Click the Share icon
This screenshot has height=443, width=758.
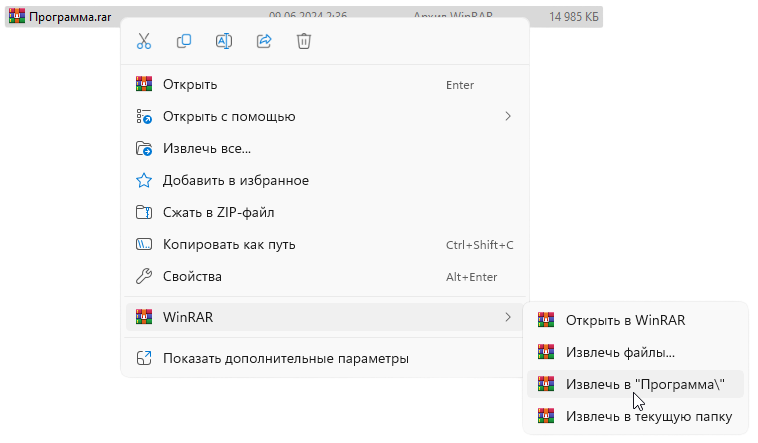coord(264,41)
